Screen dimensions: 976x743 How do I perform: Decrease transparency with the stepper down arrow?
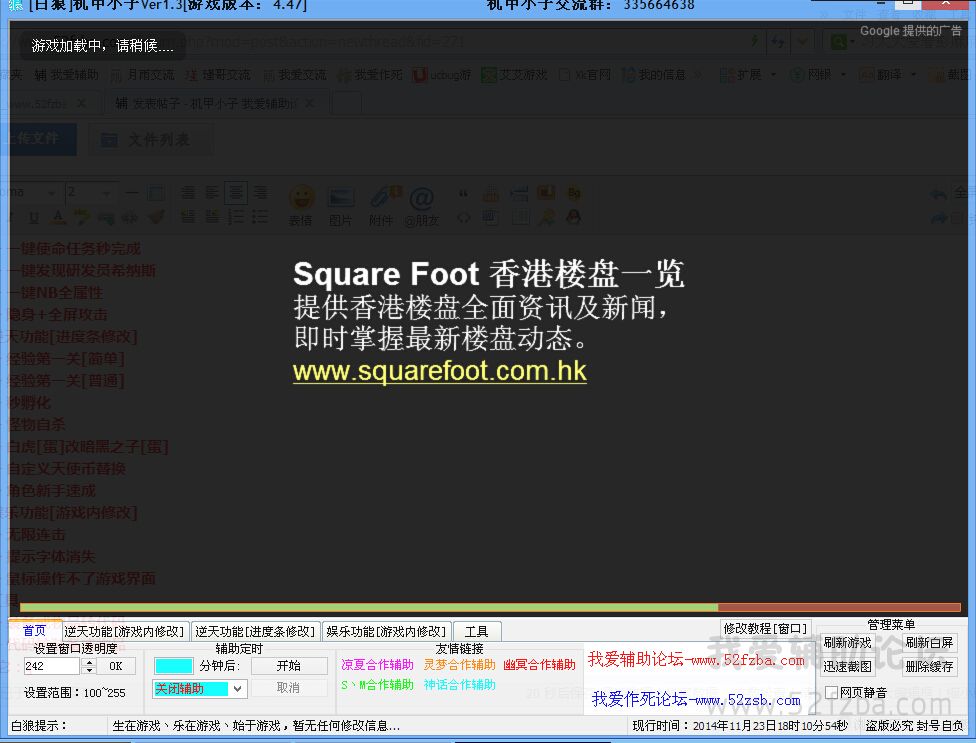89,670
